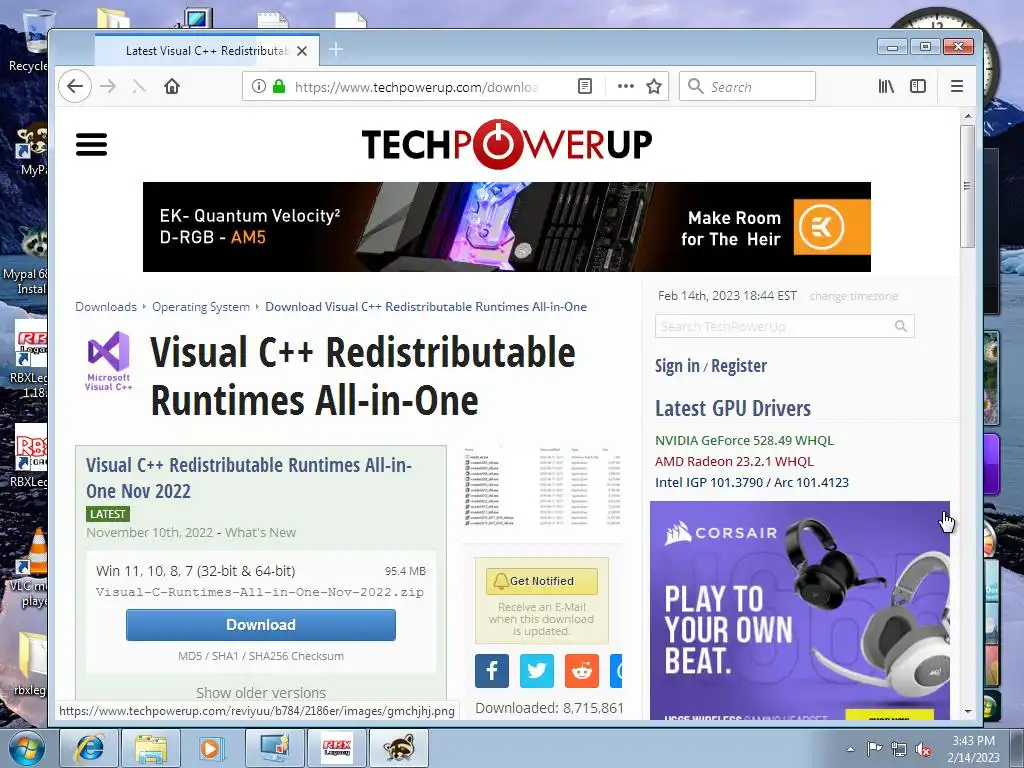Select the Latest Visual C++ Redistributable tab
This screenshot has height=768, width=1024.
[x=207, y=50]
